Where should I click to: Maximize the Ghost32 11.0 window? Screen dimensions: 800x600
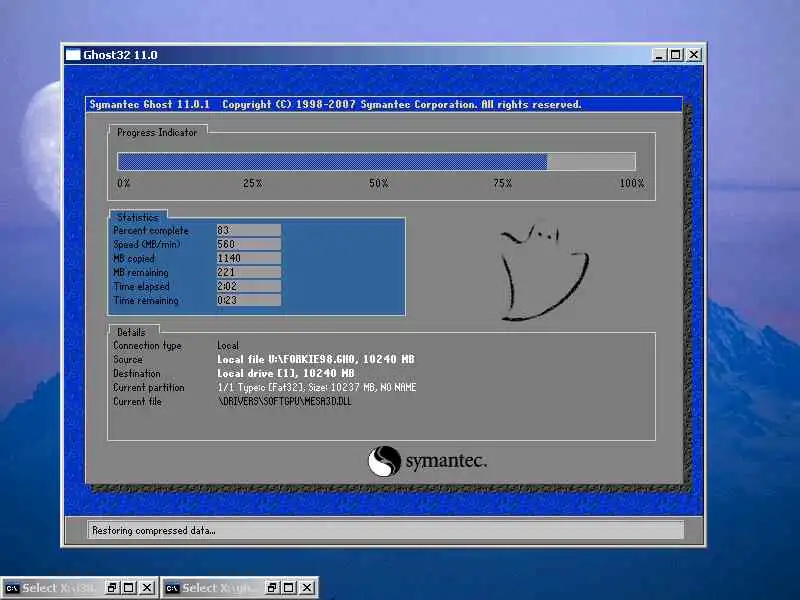click(676, 55)
